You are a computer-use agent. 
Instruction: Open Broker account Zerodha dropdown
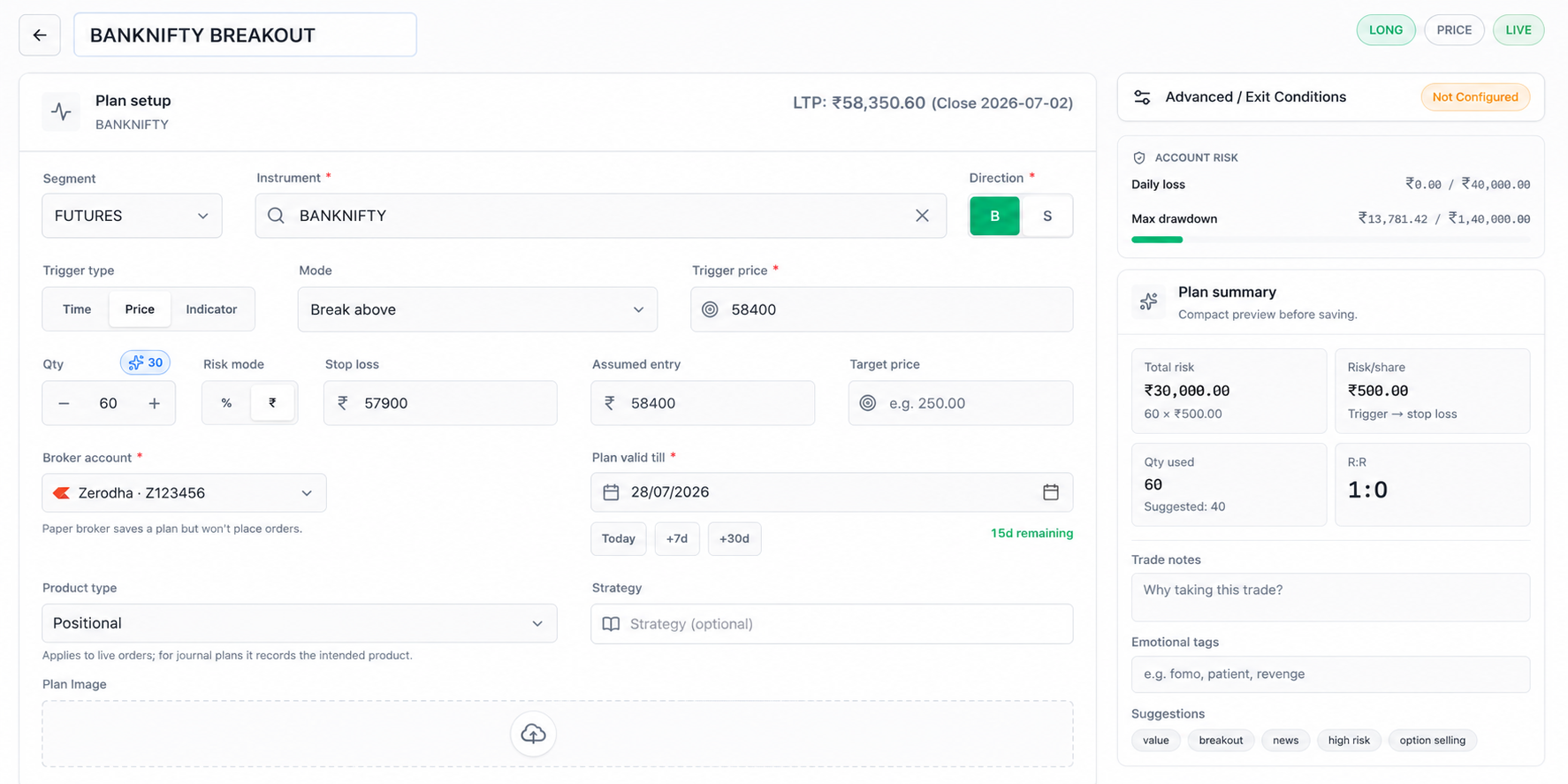[x=184, y=493]
